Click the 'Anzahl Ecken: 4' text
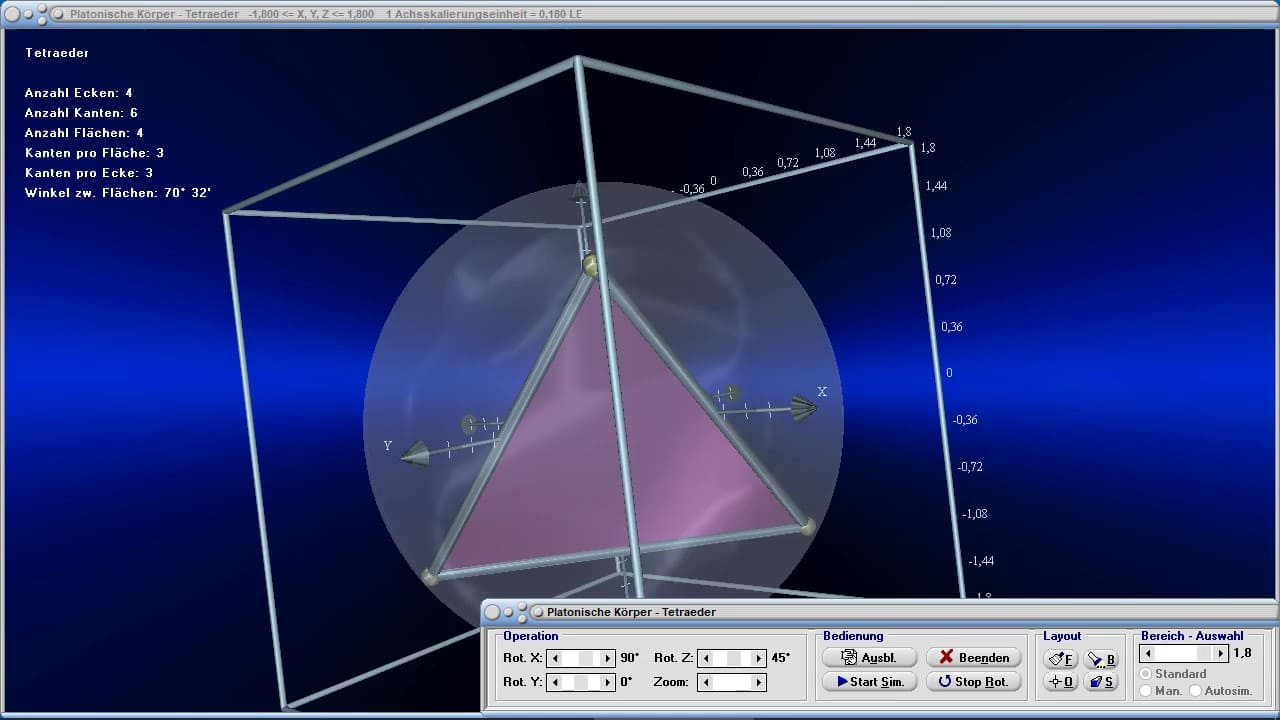Viewport: 1280px width, 720px height. tap(78, 93)
